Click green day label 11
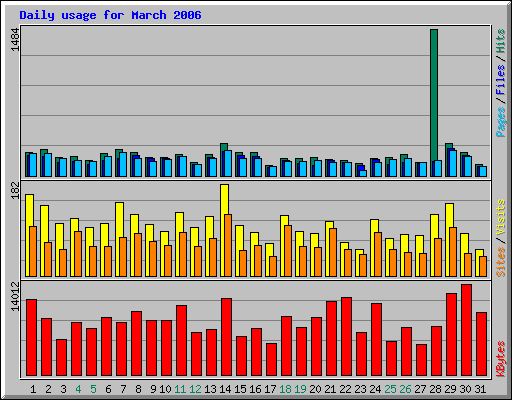The height and width of the screenshot is (400, 512). (180, 389)
